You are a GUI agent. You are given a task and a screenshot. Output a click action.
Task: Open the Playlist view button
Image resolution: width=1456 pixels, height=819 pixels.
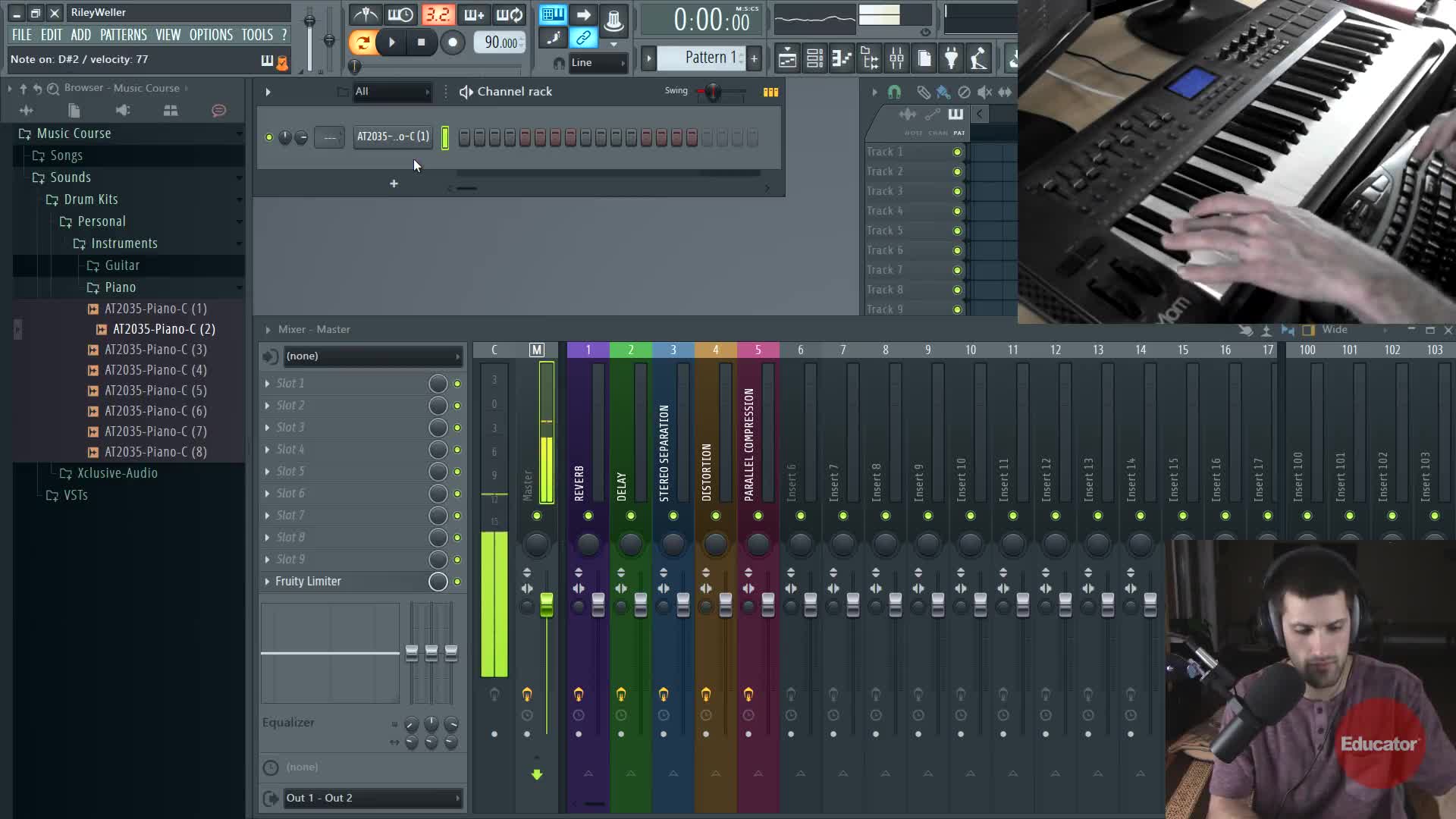coord(787,58)
